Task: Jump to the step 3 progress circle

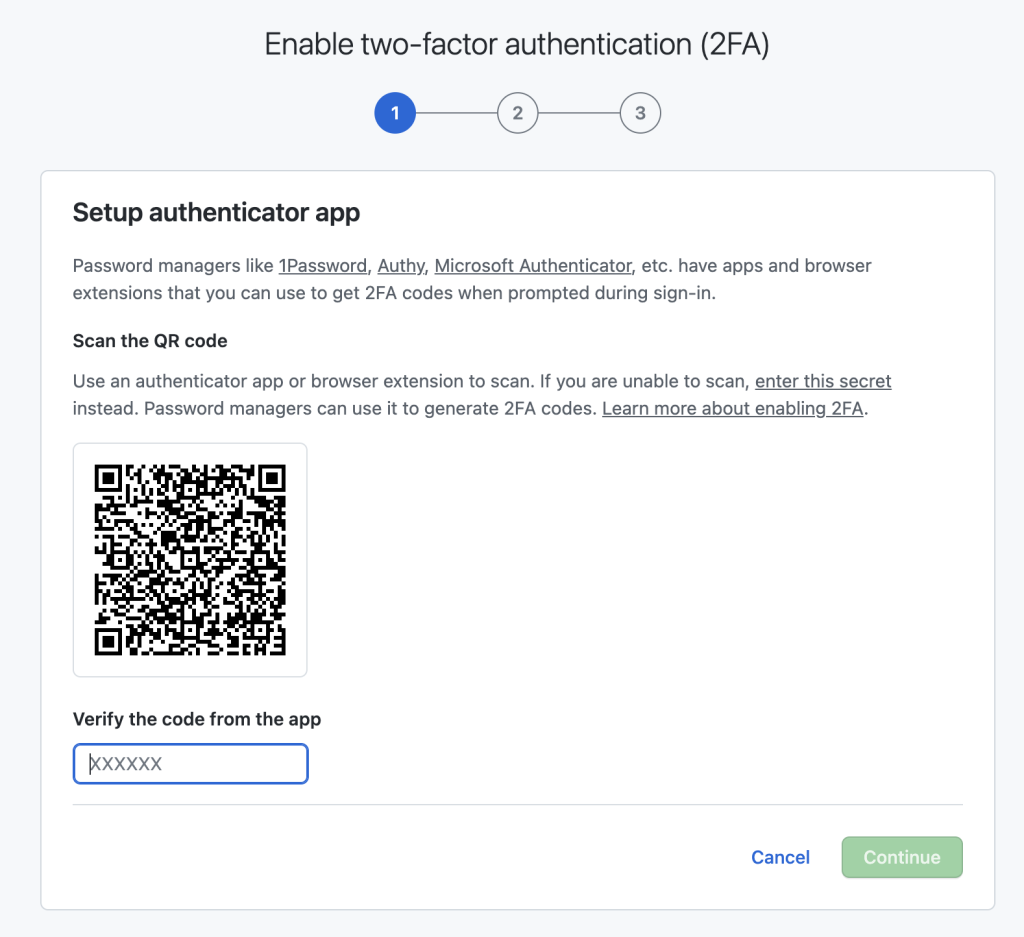Action: tap(640, 113)
